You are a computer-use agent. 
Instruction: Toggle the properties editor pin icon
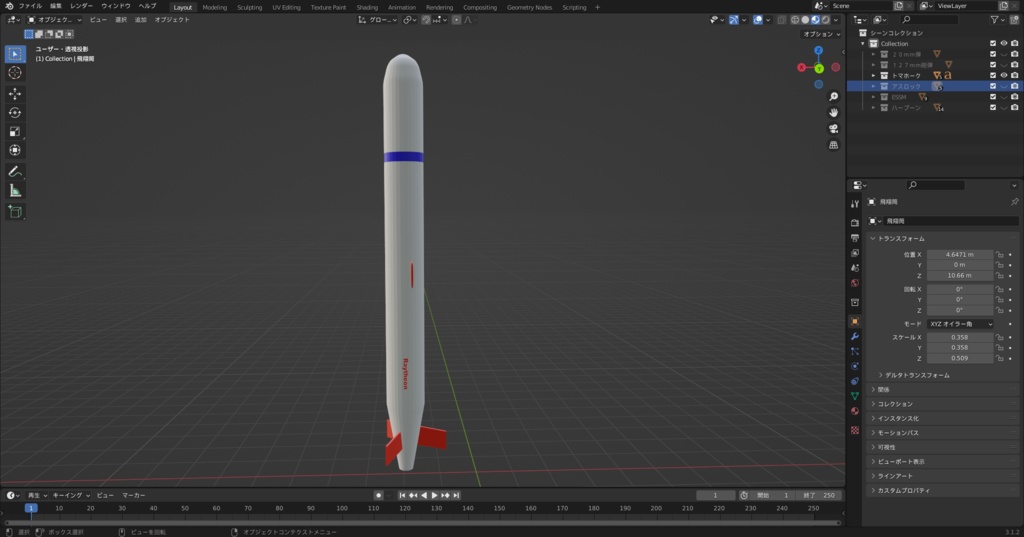pyautogui.click(x=1014, y=202)
